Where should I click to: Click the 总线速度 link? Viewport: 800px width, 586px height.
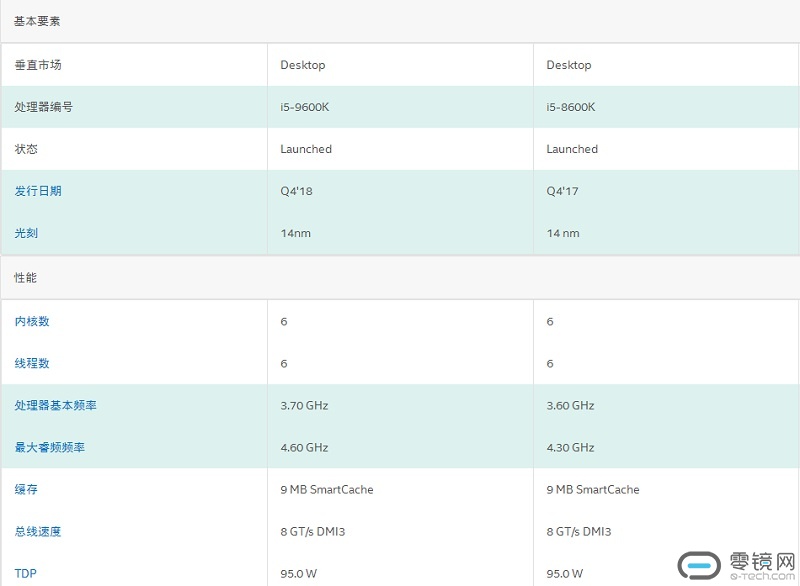(x=38, y=531)
